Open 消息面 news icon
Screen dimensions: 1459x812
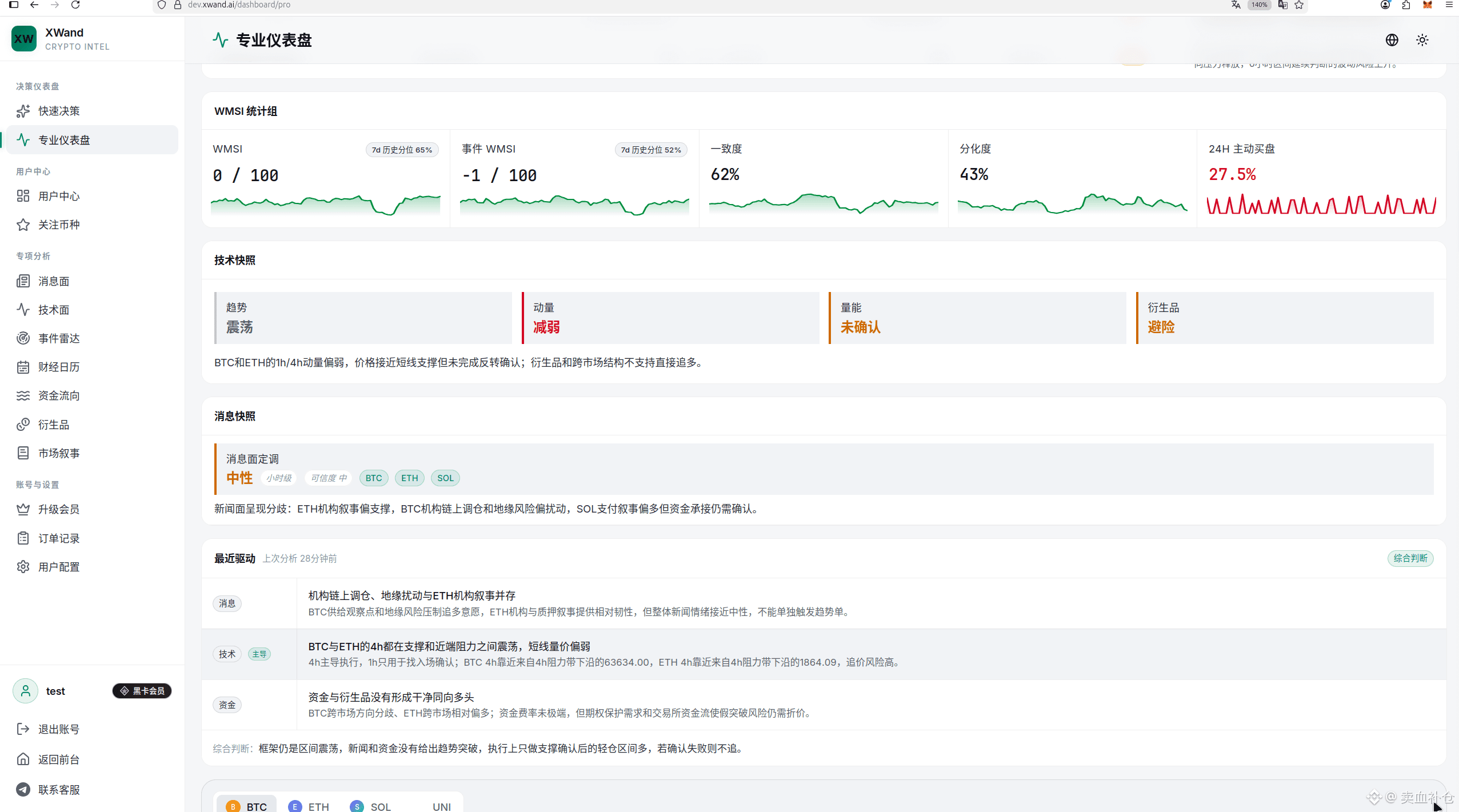23,281
